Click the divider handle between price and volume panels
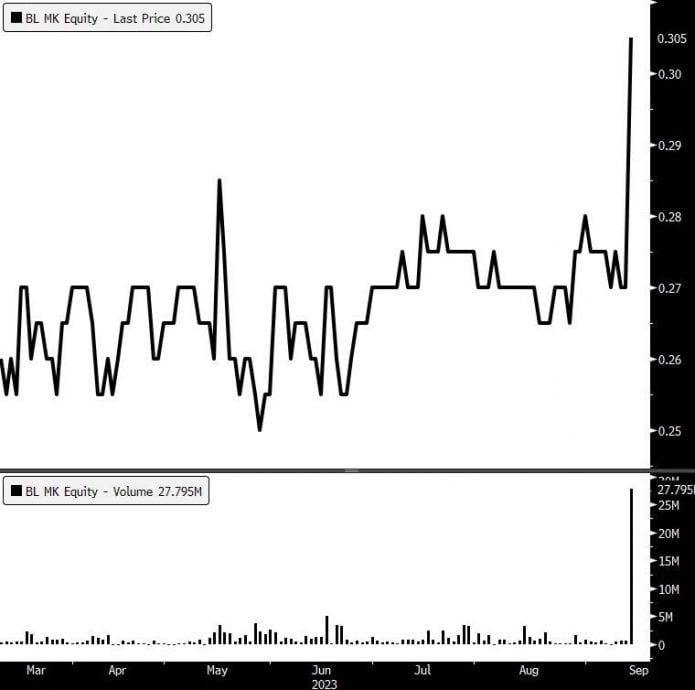Screen dimensions: 695x690 (351, 470)
